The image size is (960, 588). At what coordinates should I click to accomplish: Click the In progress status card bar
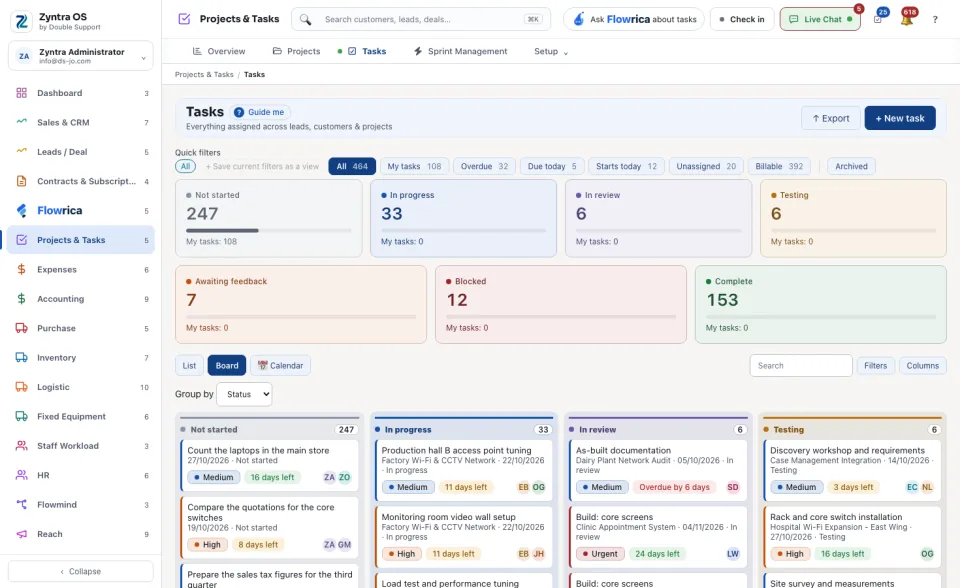[463, 231]
